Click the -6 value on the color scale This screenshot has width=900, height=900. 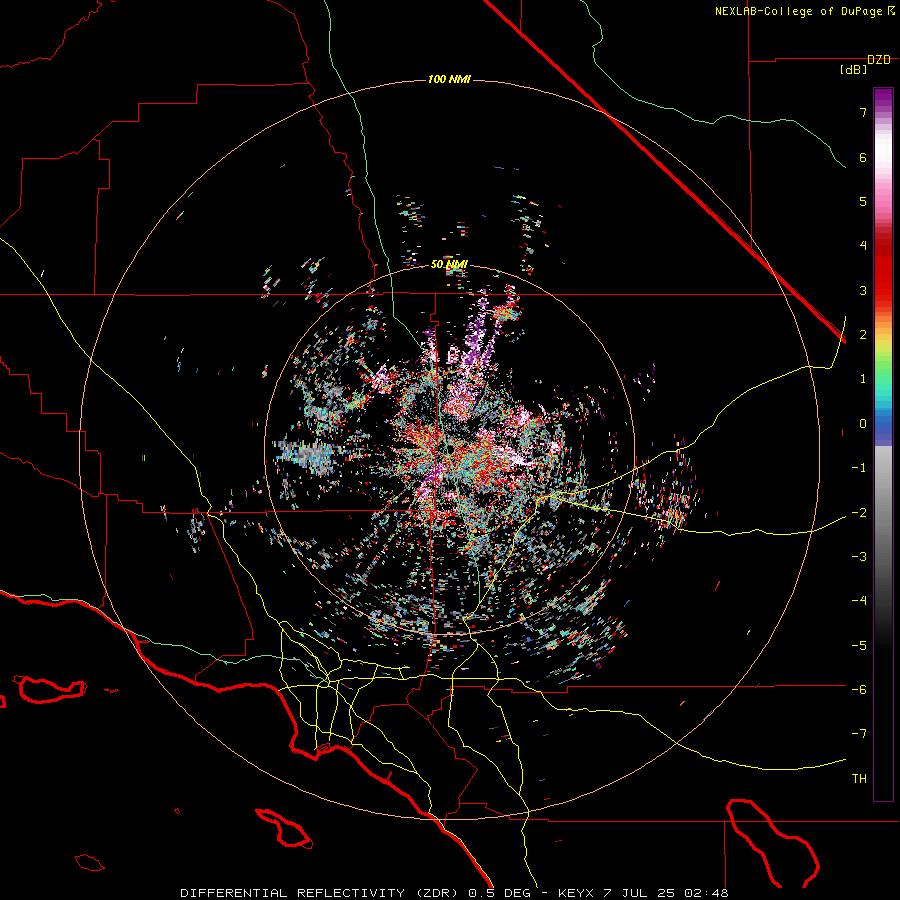pos(859,690)
